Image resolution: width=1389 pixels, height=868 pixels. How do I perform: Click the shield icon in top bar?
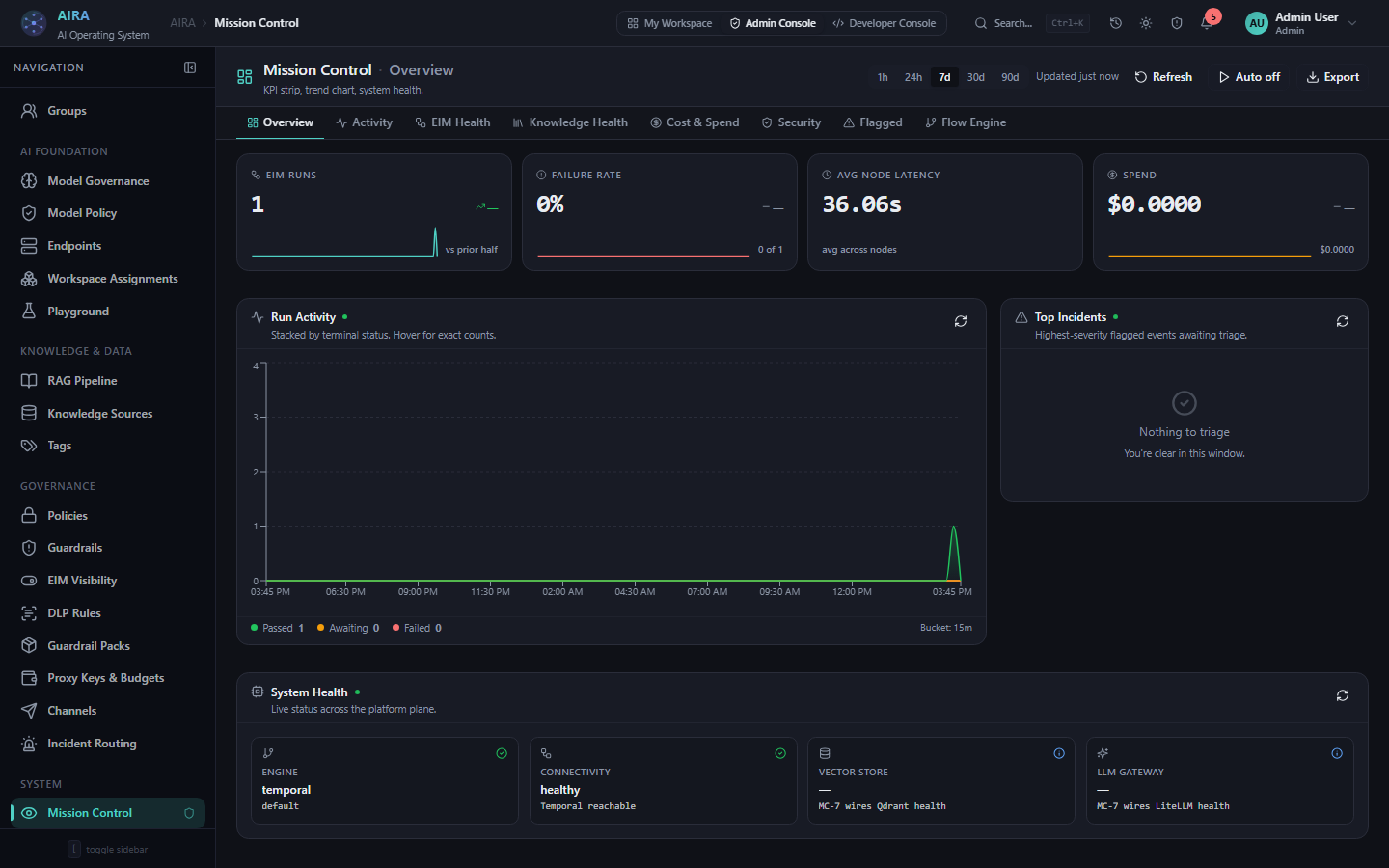click(1177, 23)
